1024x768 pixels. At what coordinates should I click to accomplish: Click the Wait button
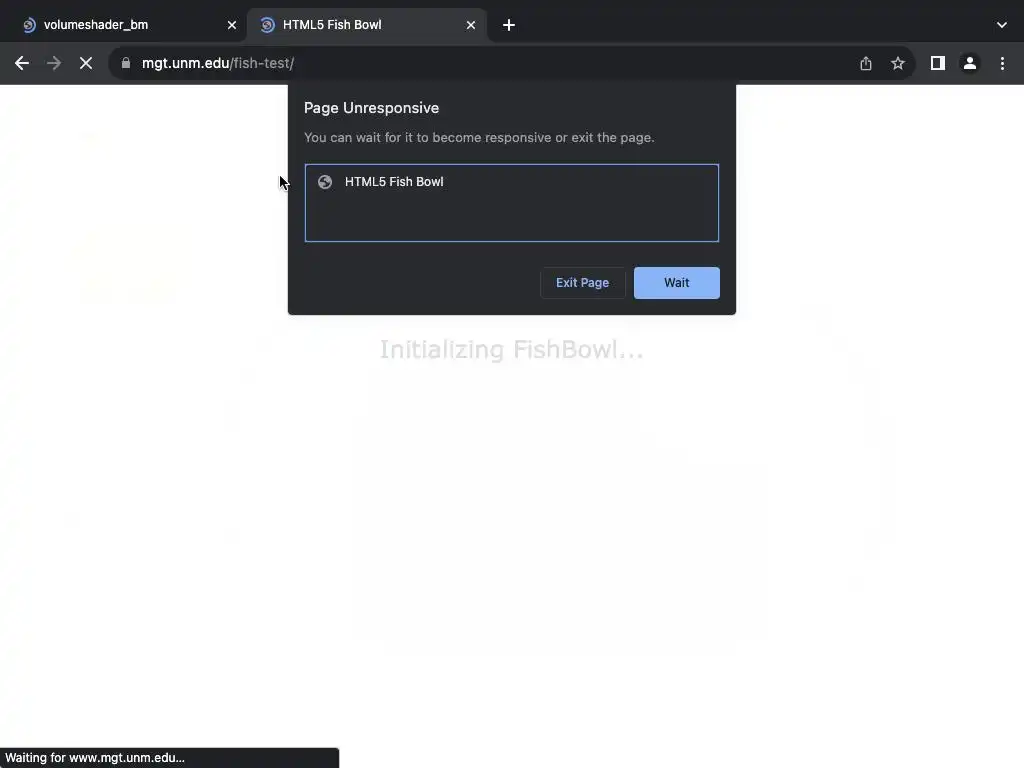coord(677,283)
